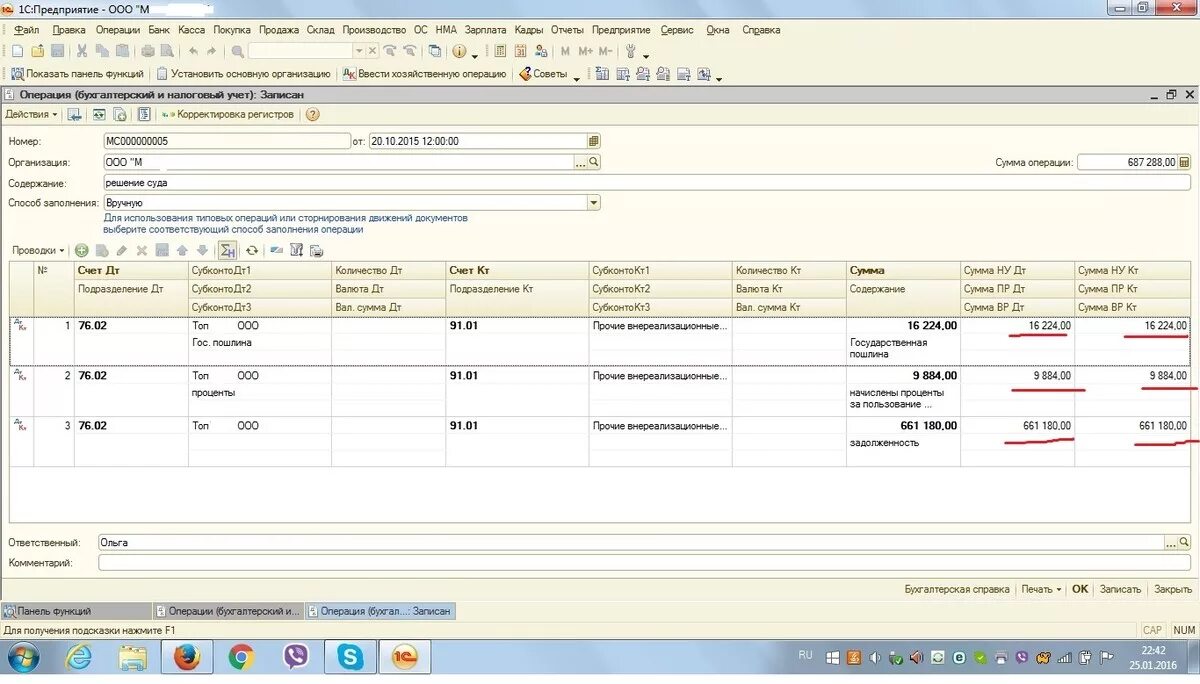
Task: Click the Записать button
Action: click(1120, 589)
